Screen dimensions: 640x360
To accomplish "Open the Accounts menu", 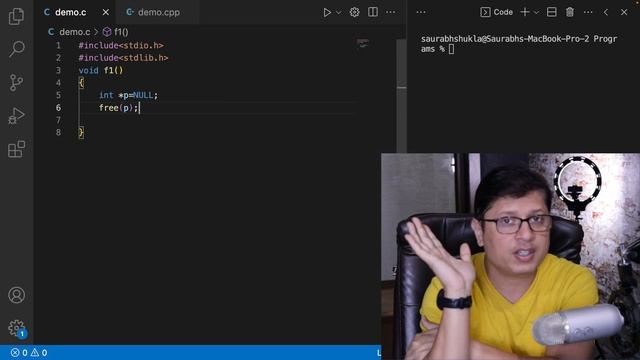I will [16, 295].
